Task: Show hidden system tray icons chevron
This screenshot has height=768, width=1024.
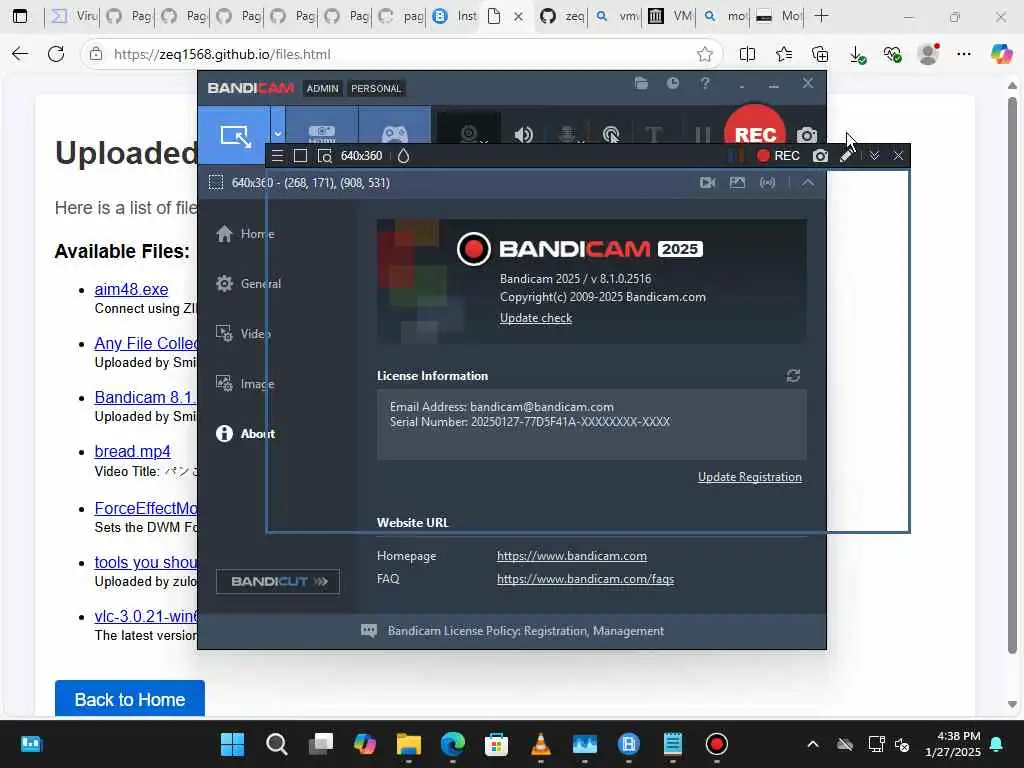Action: (812, 744)
